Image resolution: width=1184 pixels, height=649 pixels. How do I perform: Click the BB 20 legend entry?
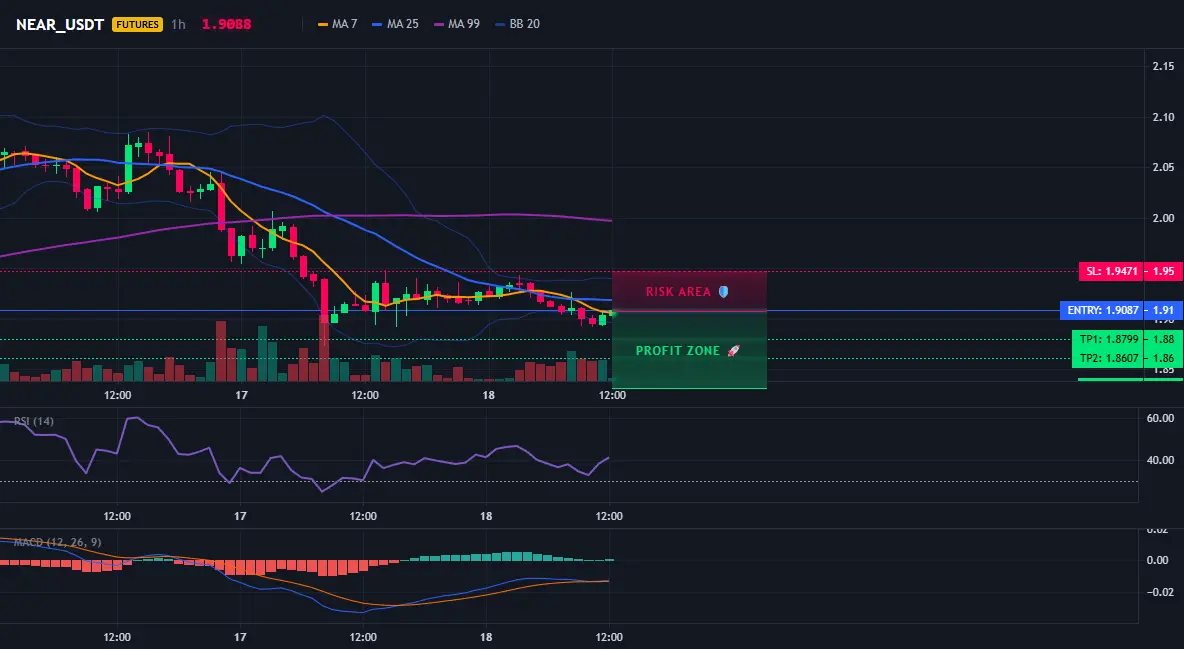click(517, 24)
